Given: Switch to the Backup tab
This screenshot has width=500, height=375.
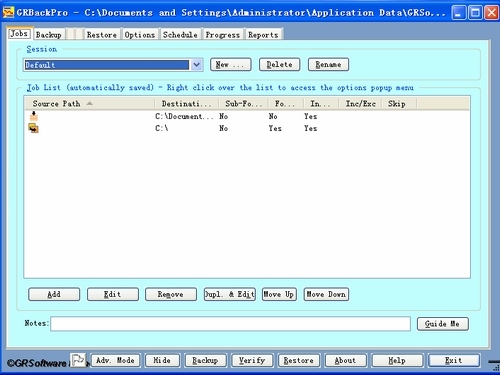Looking at the screenshot, I should pos(49,35).
